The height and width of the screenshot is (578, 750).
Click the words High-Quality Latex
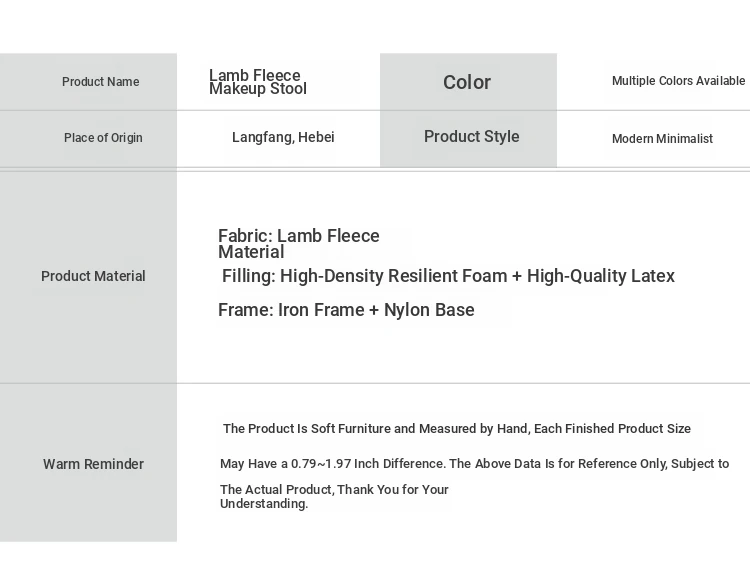coord(601,276)
